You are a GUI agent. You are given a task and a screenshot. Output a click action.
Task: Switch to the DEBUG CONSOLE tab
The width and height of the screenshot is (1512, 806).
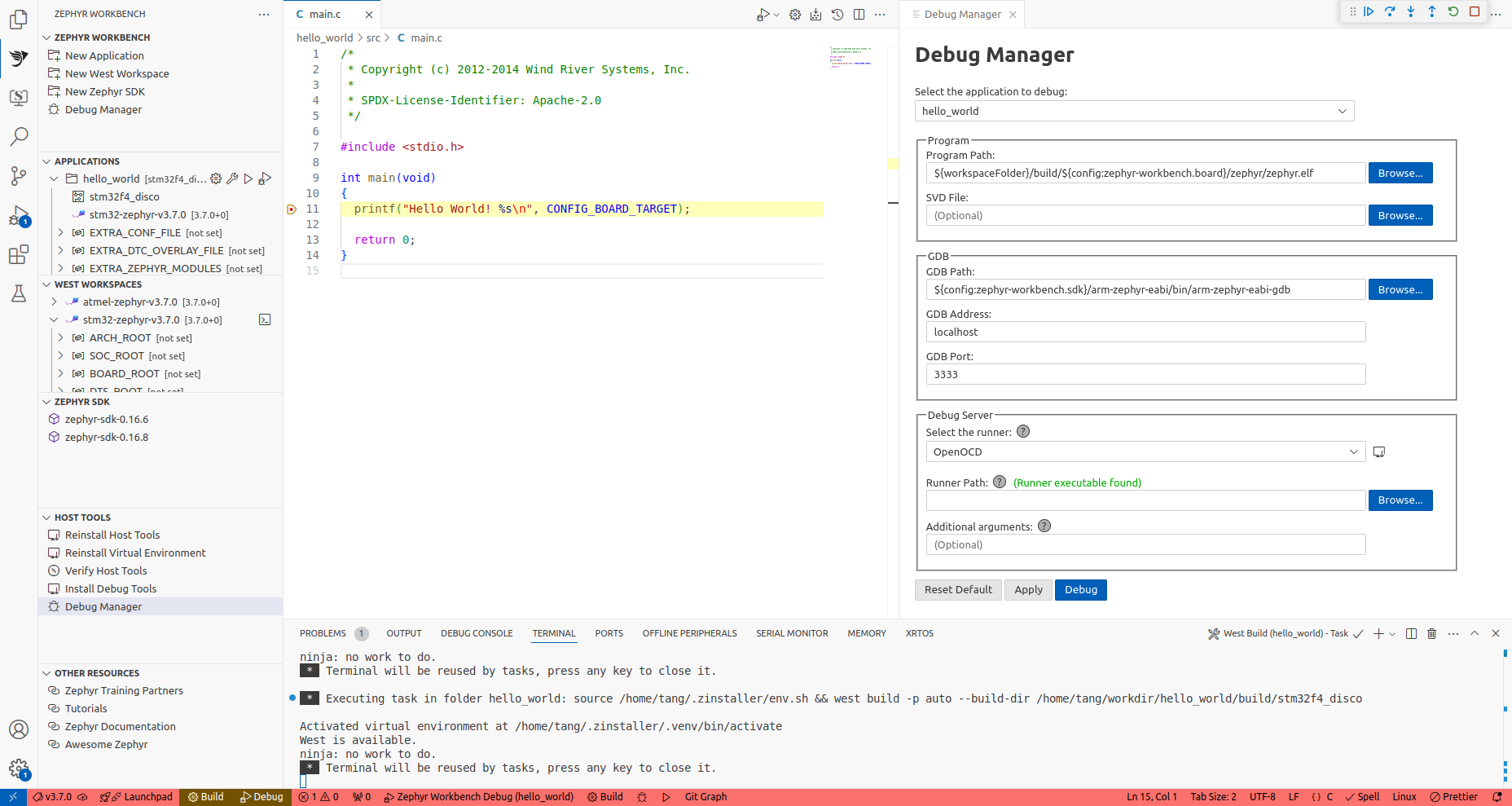[477, 633]
